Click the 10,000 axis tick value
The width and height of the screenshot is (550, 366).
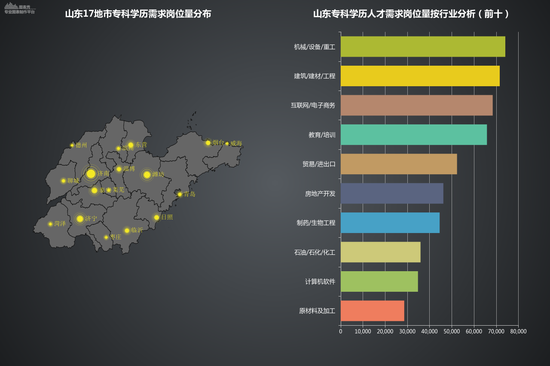tap(363, 331)
